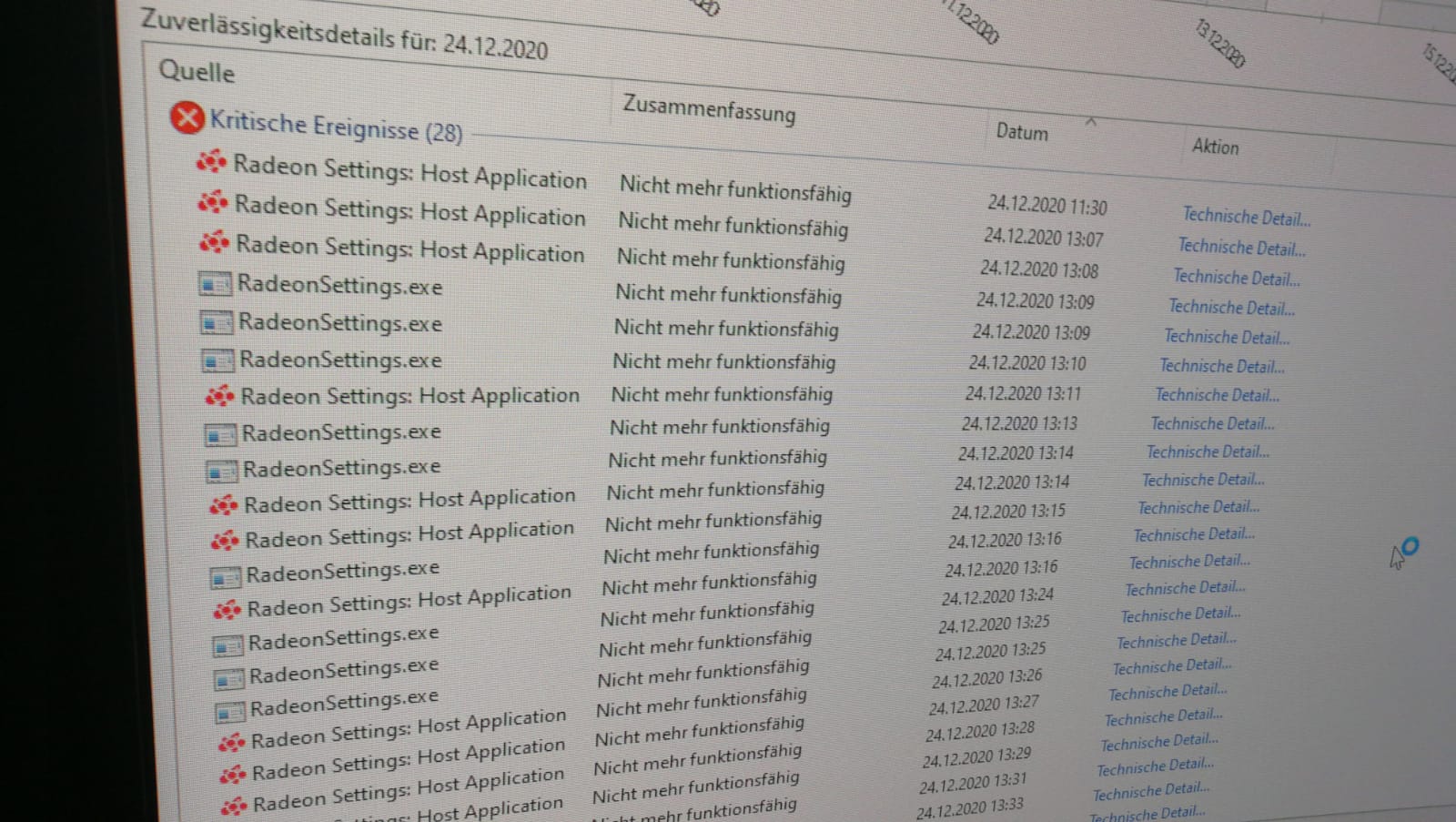This screenshot has width=1456, height=822.
Task: Open Technische Details for the 13:10 event
Action: point(1222,366)
